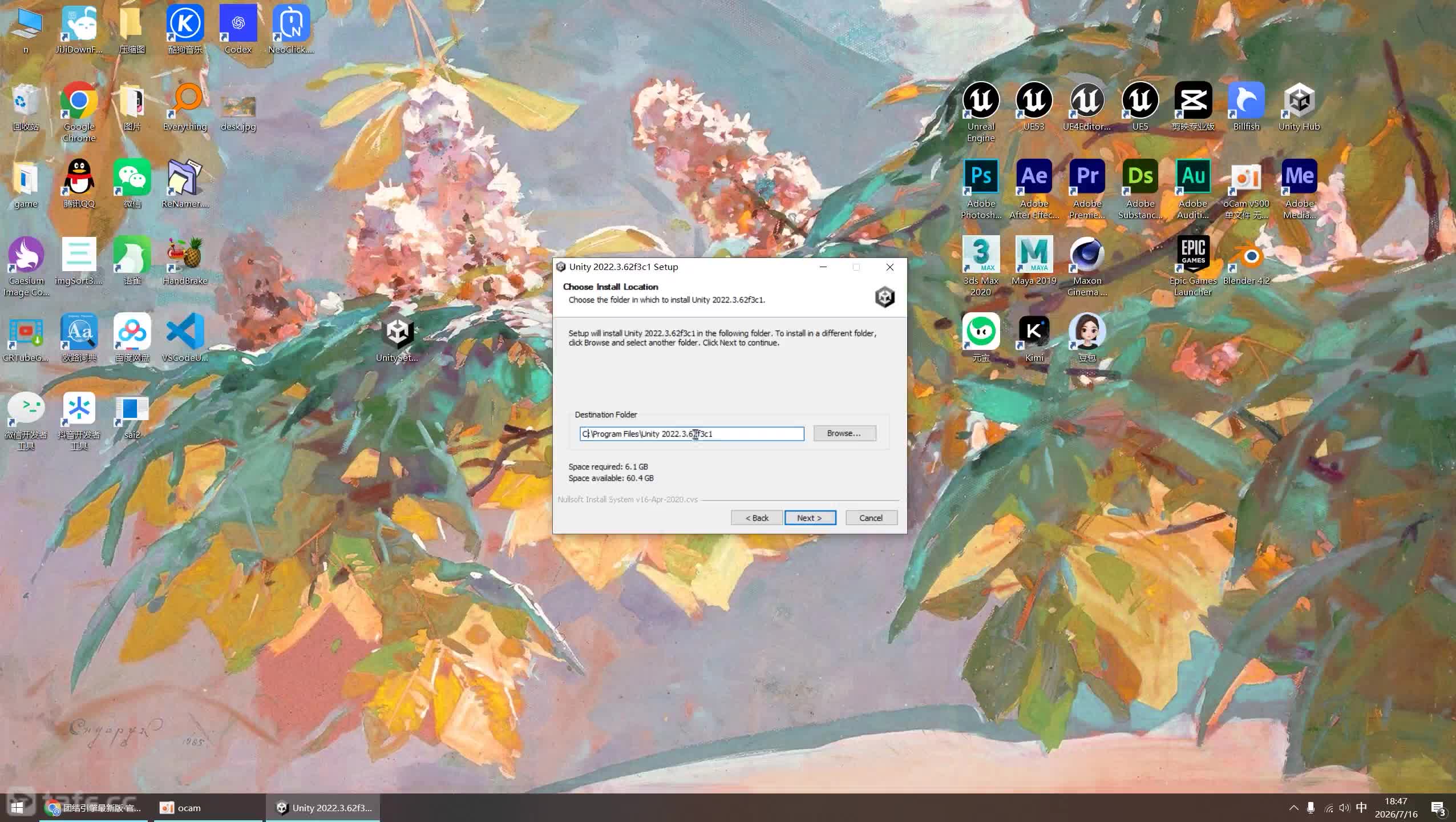Select the Adobe Audition desktop icon

pyautogui.click(x=1193, y=190)
